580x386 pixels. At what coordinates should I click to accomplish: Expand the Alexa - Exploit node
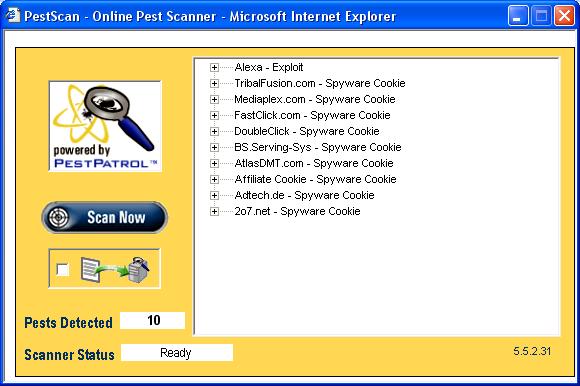214,67
